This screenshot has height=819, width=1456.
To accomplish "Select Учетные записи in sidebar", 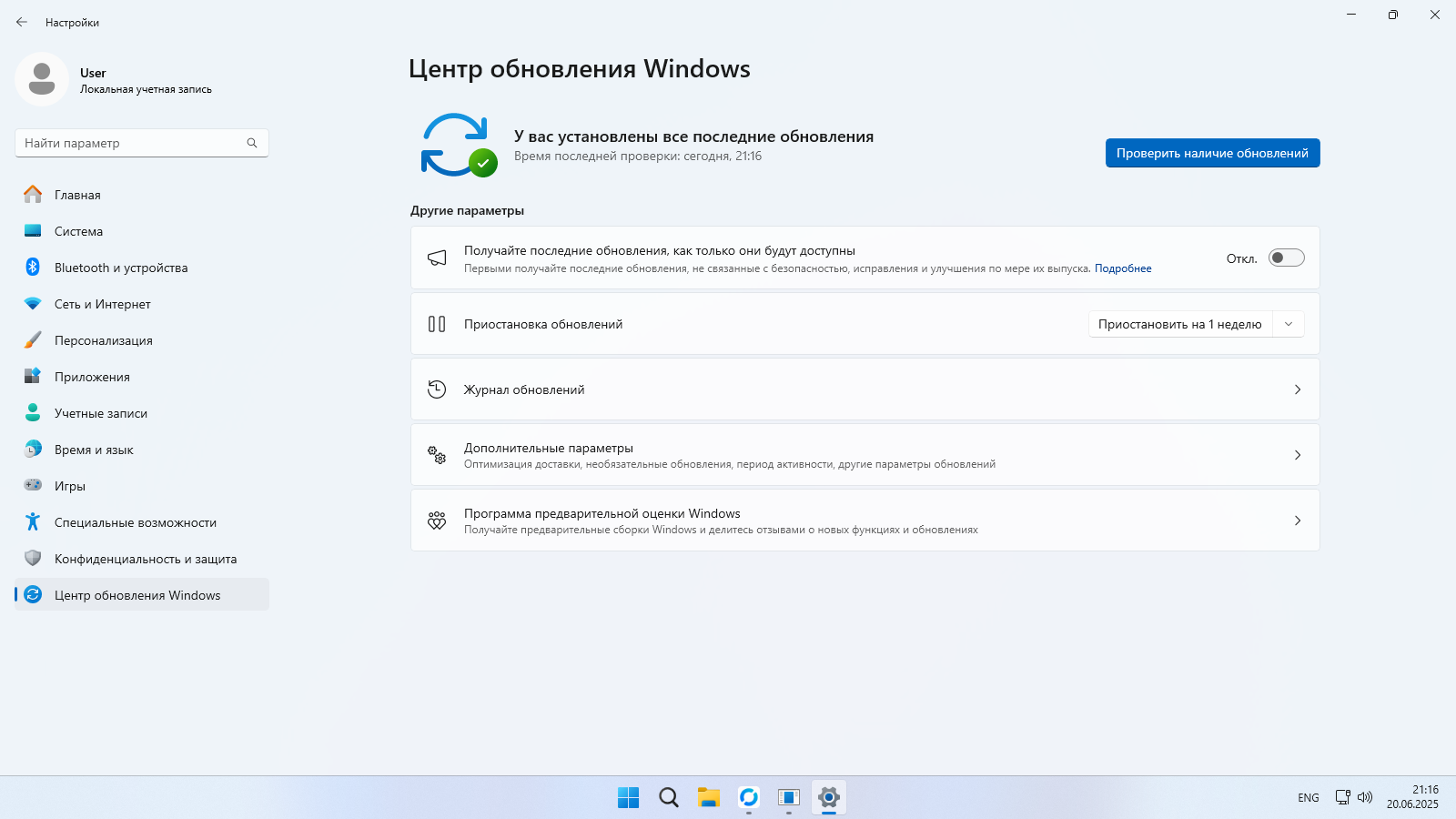I will coord(142,413).
